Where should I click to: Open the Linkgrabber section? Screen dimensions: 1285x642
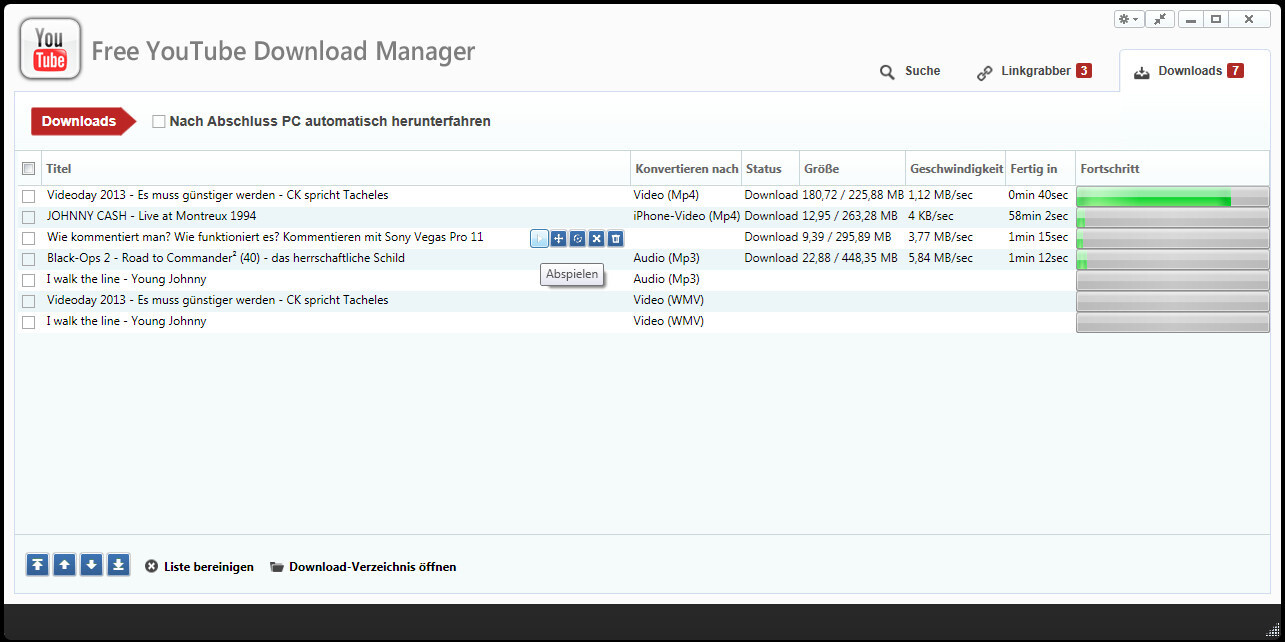(x=1033, y=71)
